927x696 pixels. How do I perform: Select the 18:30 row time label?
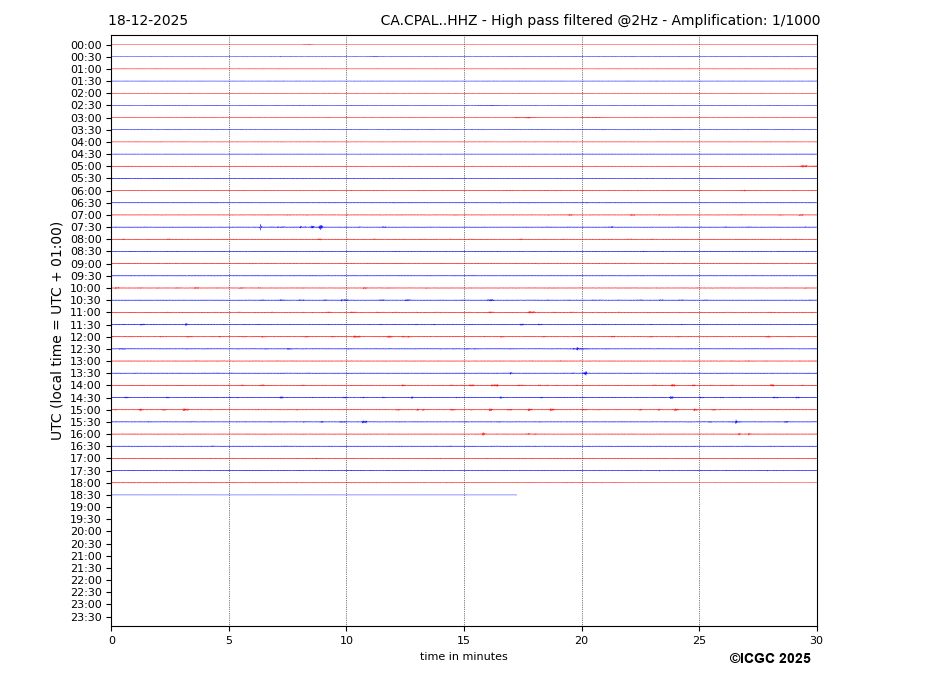pos(86,495)
